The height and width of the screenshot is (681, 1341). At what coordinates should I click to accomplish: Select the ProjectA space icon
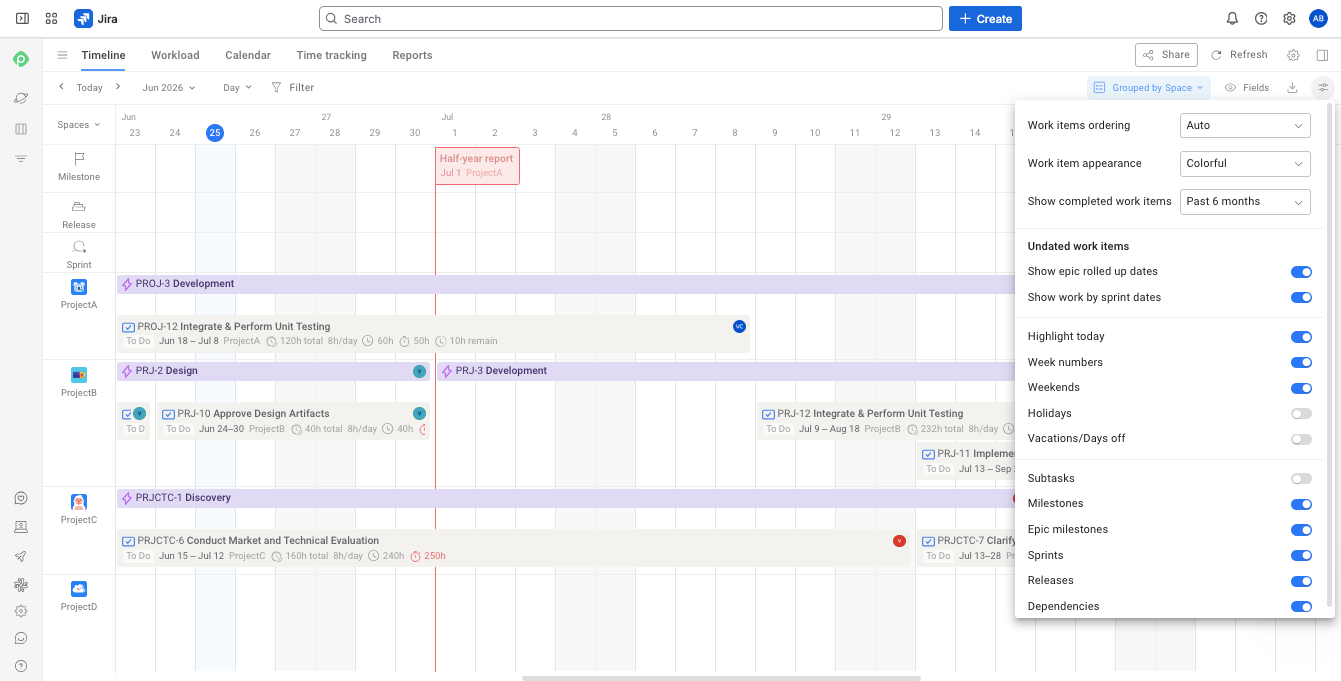[79, 287]
